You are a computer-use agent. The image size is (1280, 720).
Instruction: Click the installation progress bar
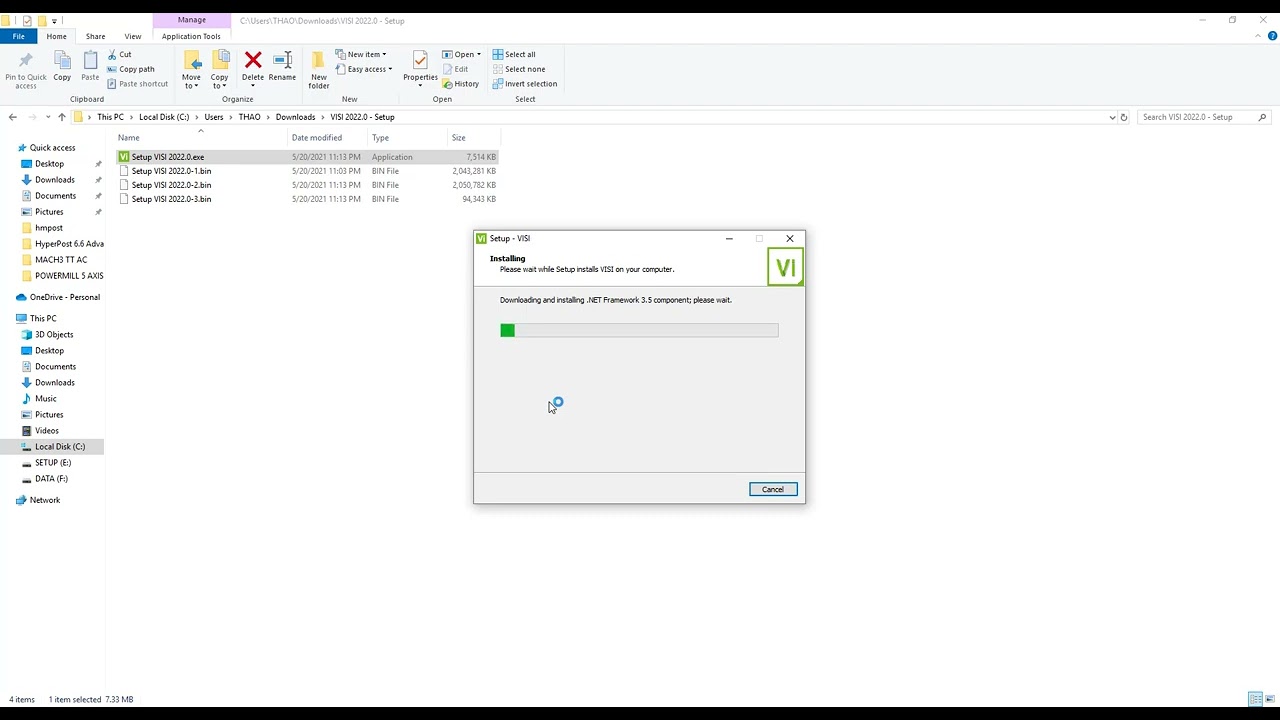tap(639, 330)
